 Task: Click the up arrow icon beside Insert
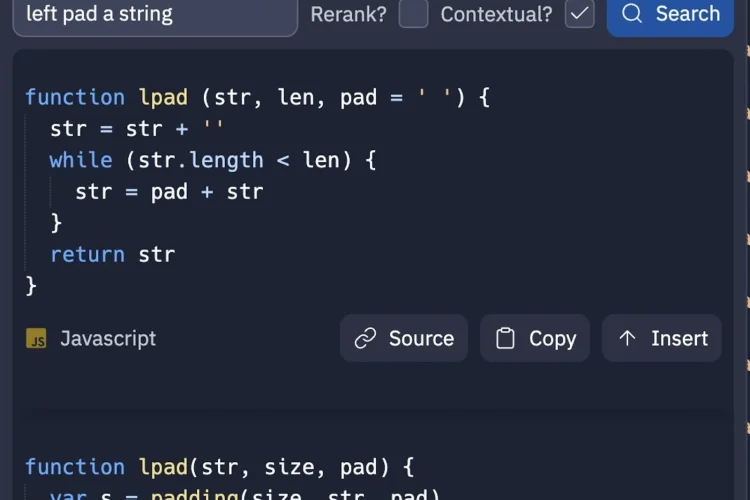(627, 339)
